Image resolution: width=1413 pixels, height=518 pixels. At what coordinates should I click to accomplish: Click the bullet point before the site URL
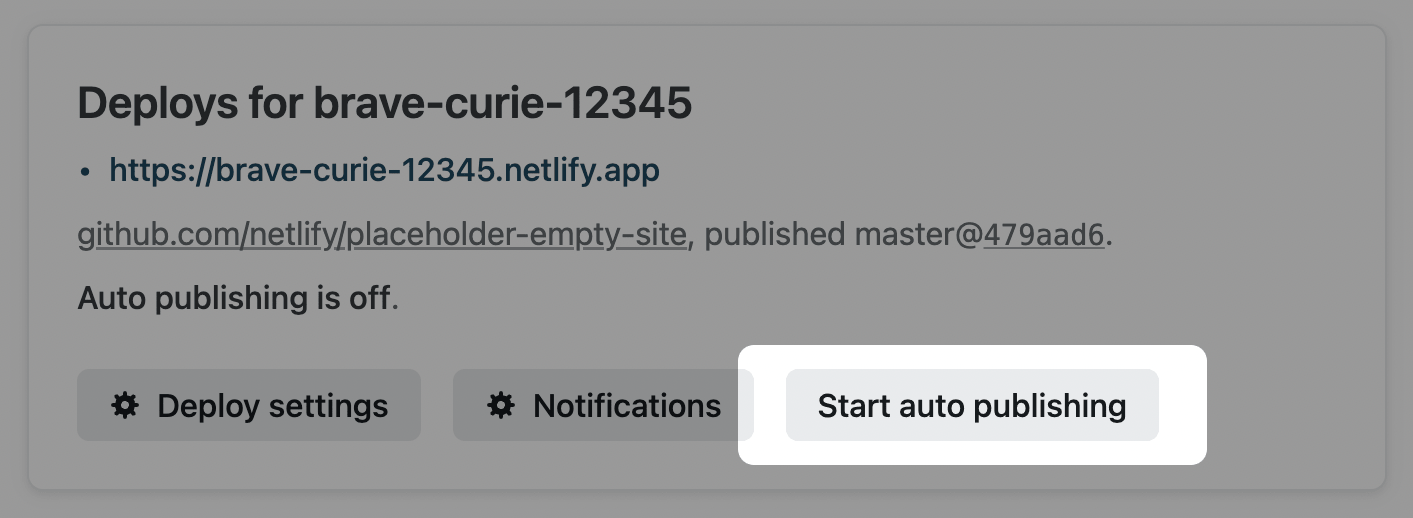(86, 172)
